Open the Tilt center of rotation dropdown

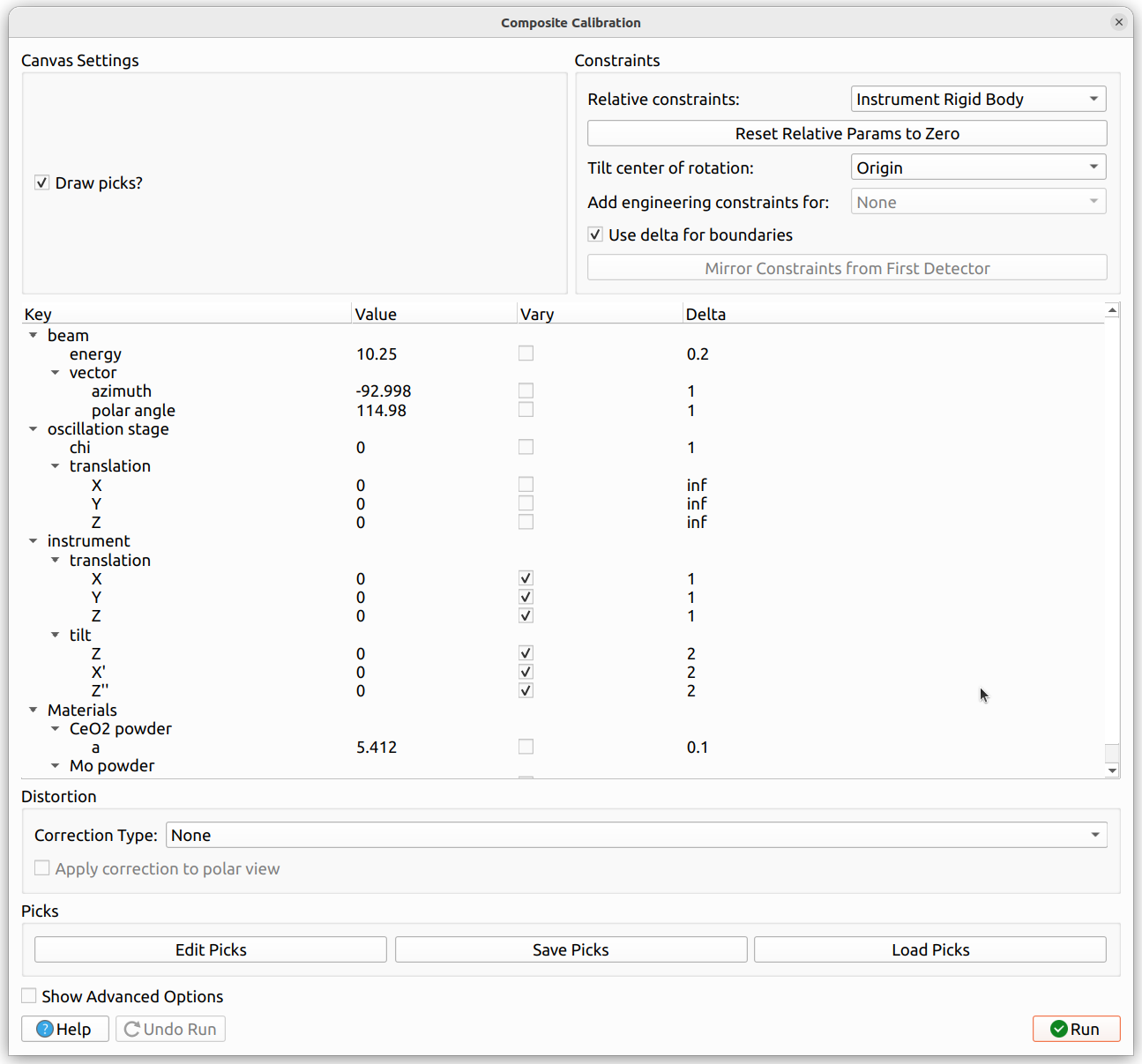[x=978, y=167]
